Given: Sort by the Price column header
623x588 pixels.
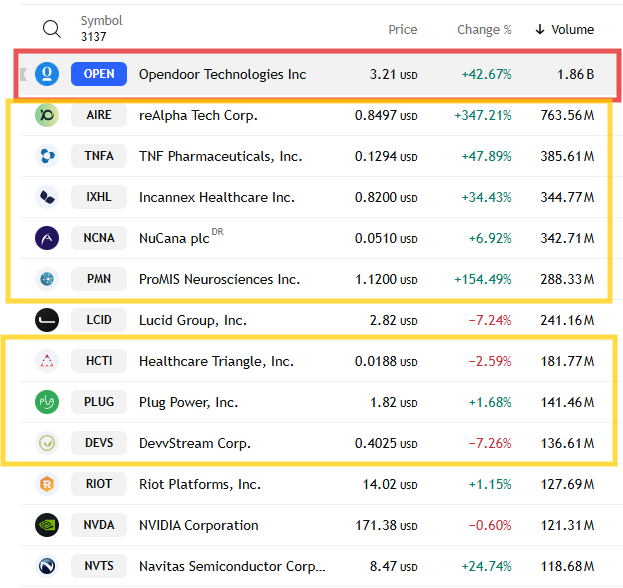Looking at the screenshot, I should point(402,29).
